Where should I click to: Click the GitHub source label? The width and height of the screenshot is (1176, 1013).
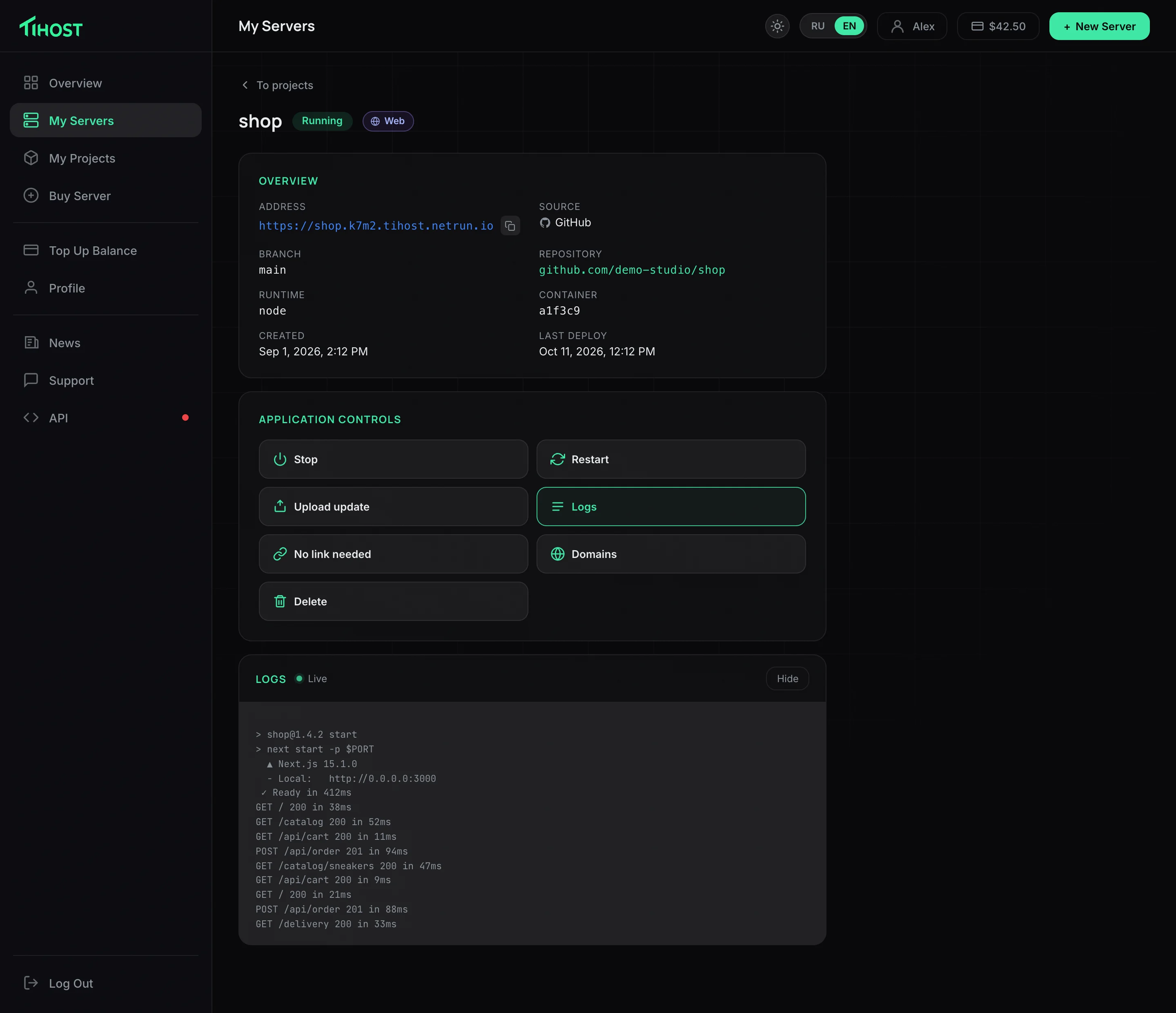(565, 223)
